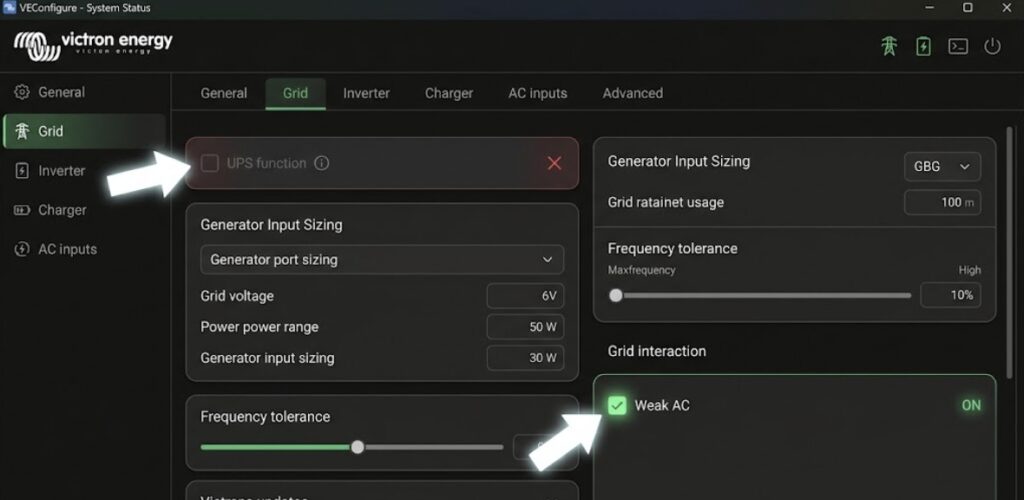Edit the Grid ratainet usage 100 field

click(x=942, y=202)
